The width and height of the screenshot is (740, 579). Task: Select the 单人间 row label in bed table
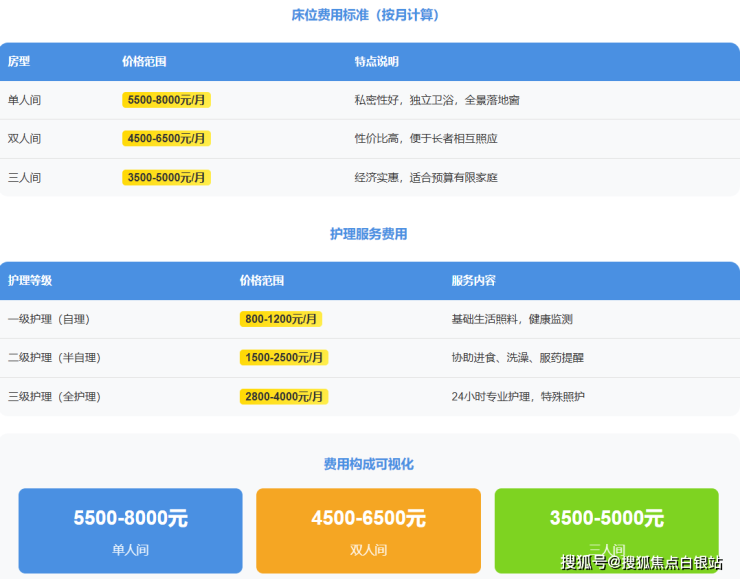coord(25,100)
